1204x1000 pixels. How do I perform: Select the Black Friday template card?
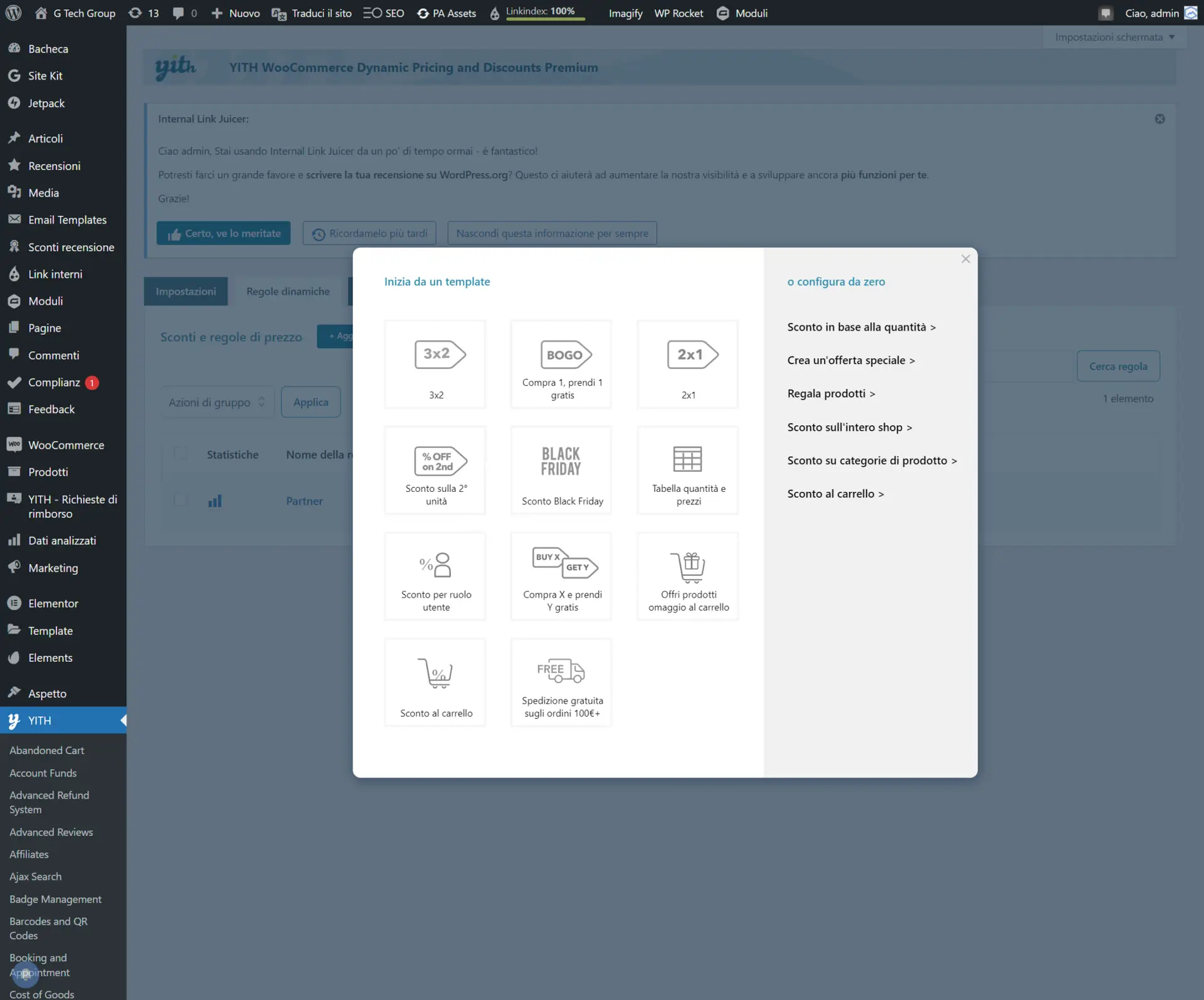click(x=560, y=469)
